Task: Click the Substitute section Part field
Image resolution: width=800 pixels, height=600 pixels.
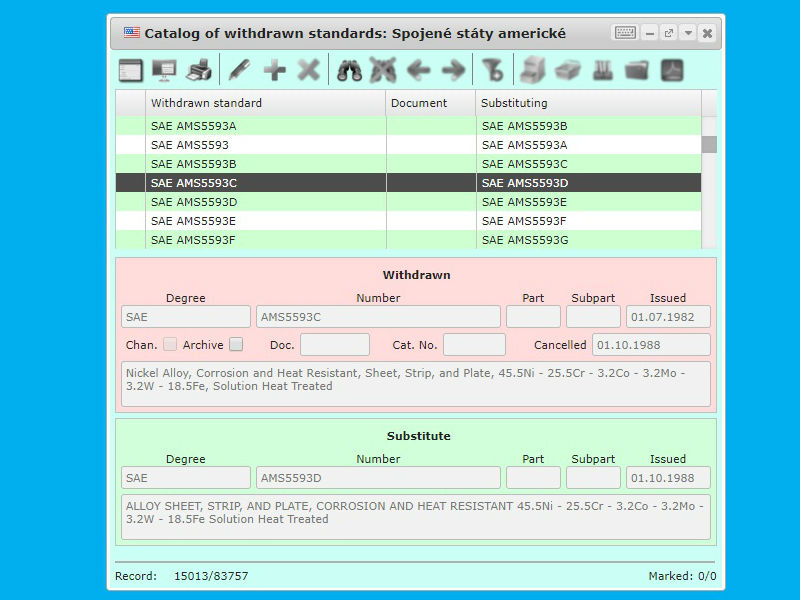Action: (533, 478)
